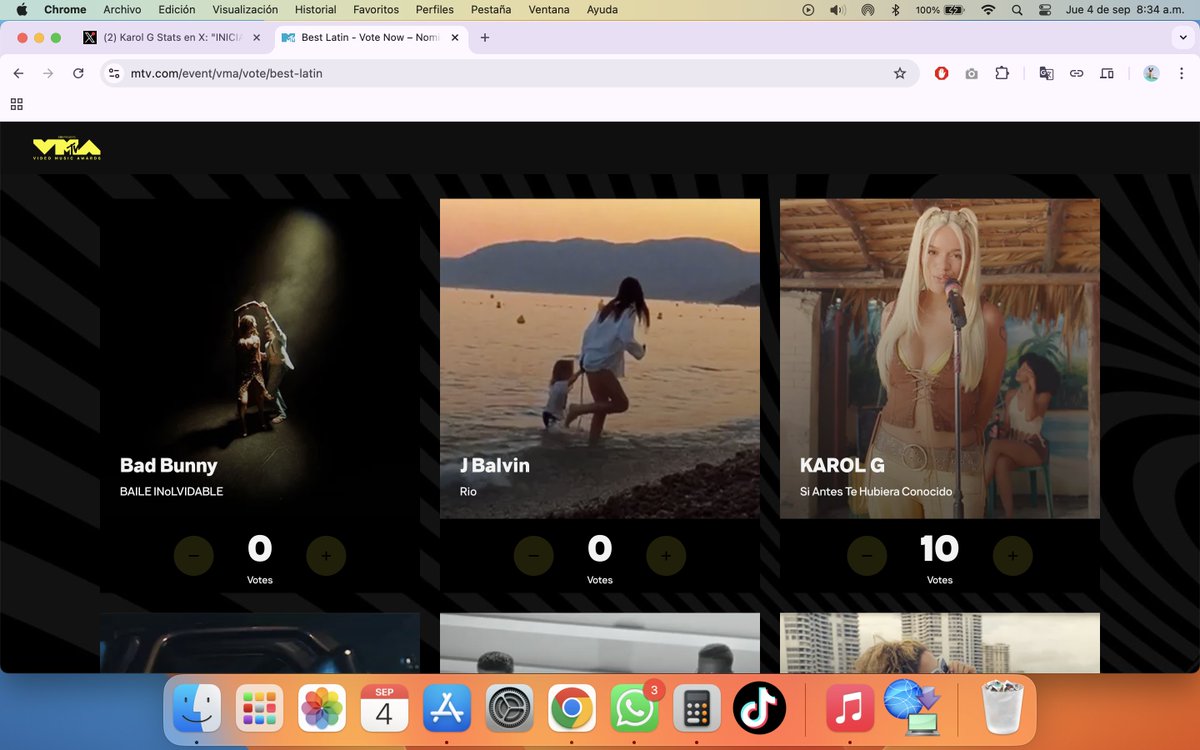This screenshot has width=1200, height=750.
Task: Open Finder from the Dock
Action: tap(197, 709)
